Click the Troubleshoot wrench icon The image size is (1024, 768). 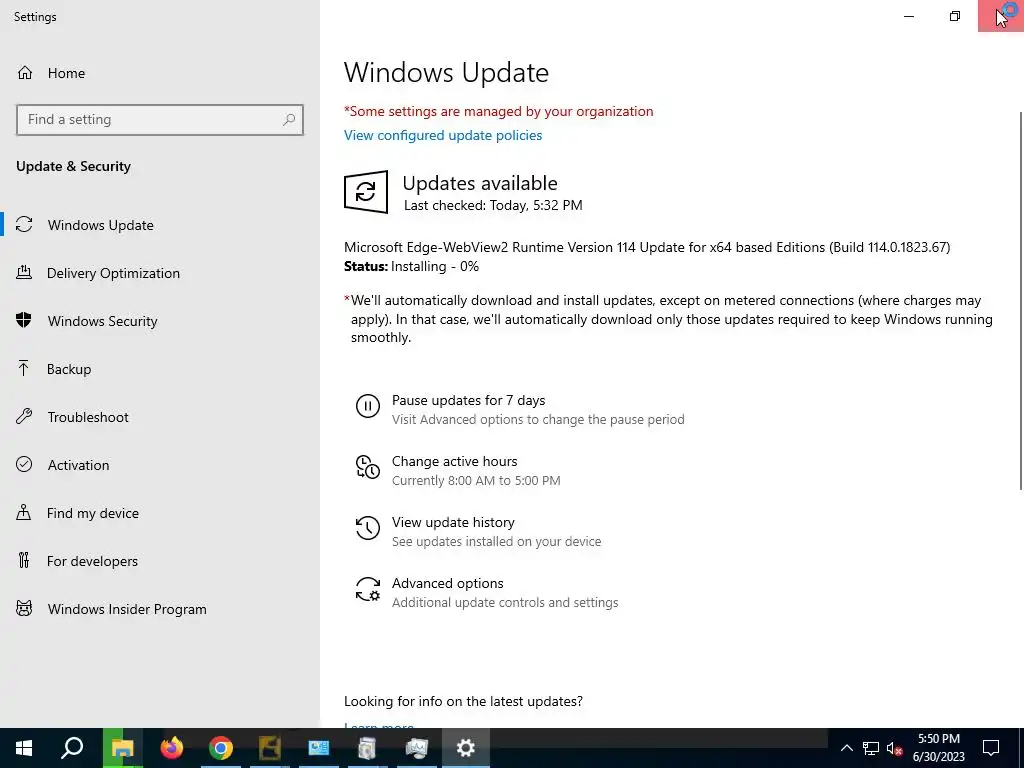coord(24,417)
